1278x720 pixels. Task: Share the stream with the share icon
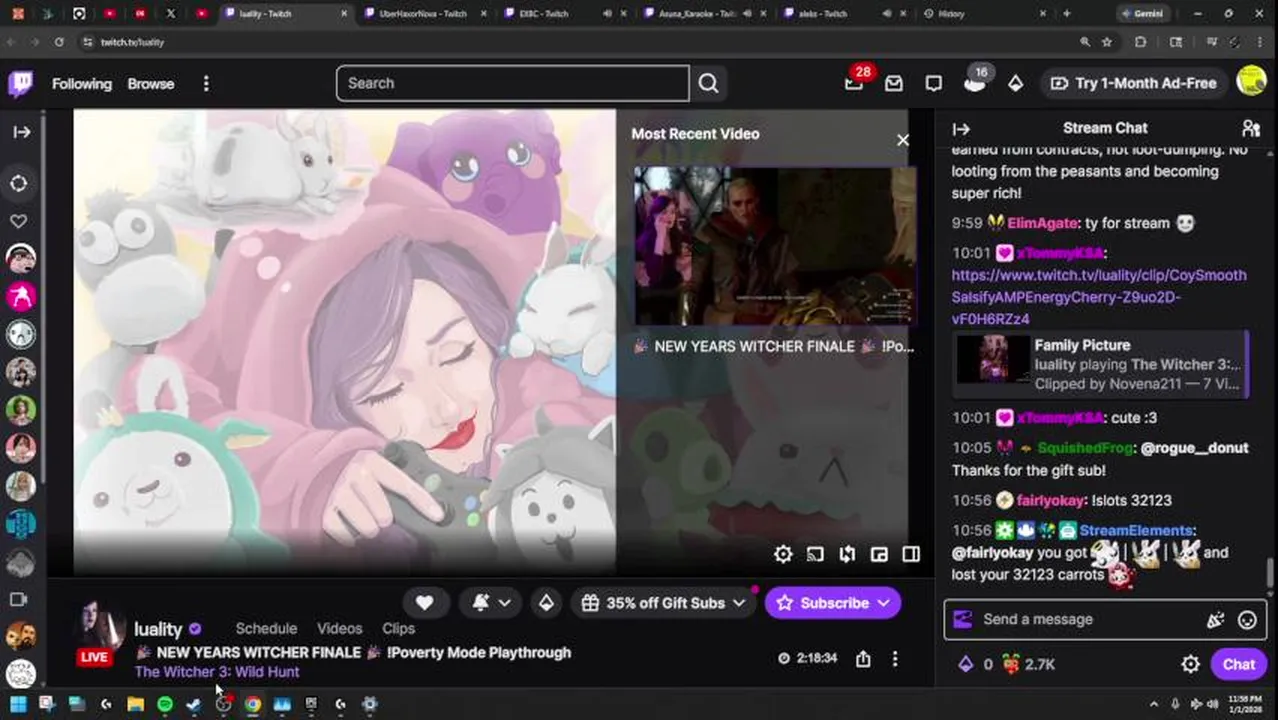[x=863, y=659]
